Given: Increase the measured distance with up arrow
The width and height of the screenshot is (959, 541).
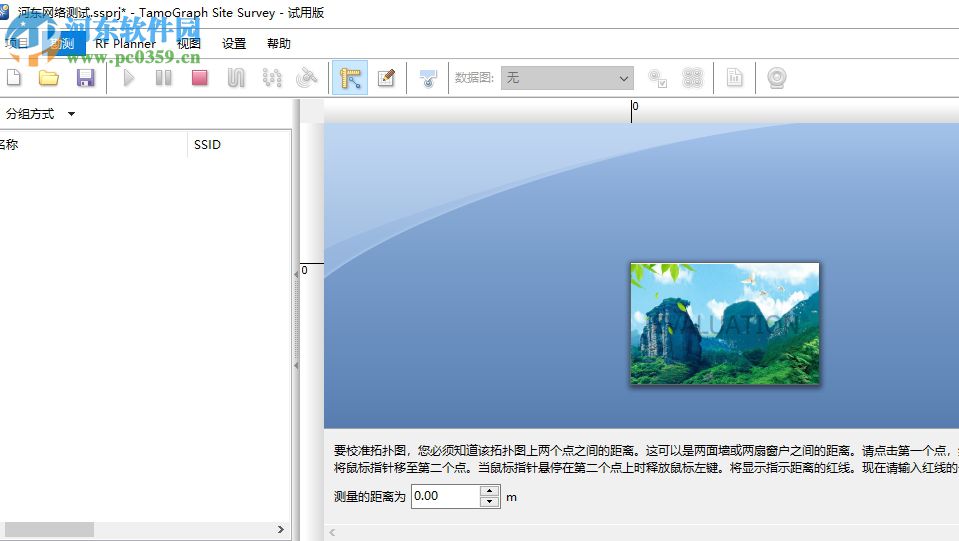Looking at the screenshot, I should pyautogui.click(x=490, y=491).
